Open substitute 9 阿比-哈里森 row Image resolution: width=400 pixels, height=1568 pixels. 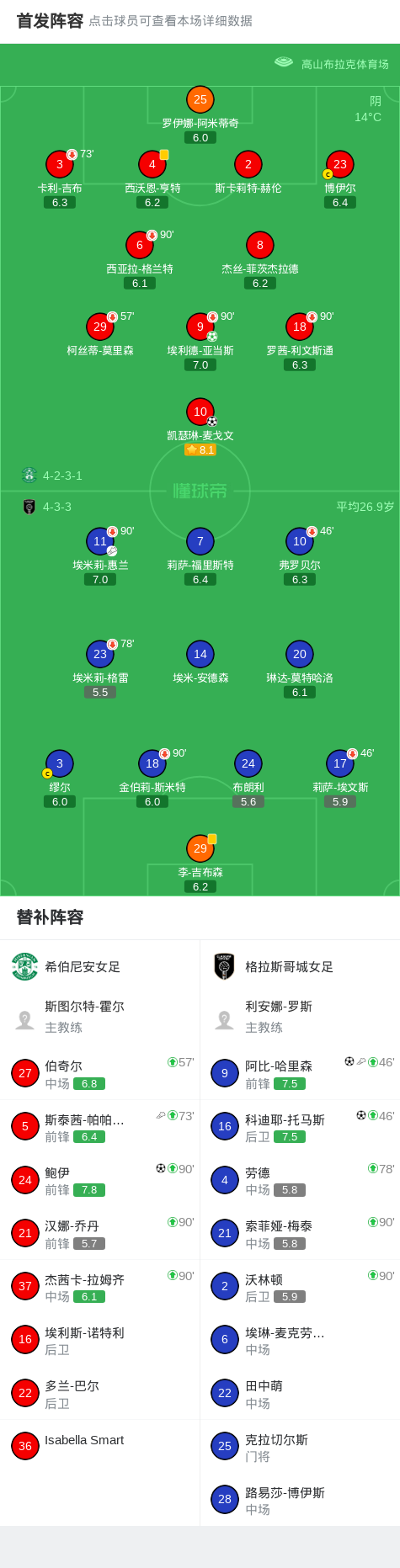point(300,1073)
